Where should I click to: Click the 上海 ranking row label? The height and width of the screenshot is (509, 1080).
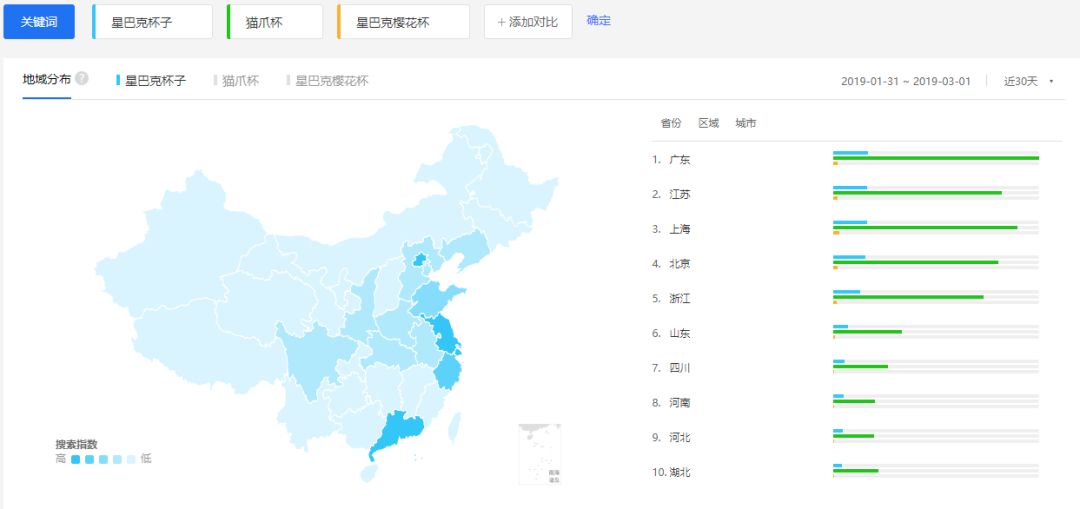[x=680, y=229]
